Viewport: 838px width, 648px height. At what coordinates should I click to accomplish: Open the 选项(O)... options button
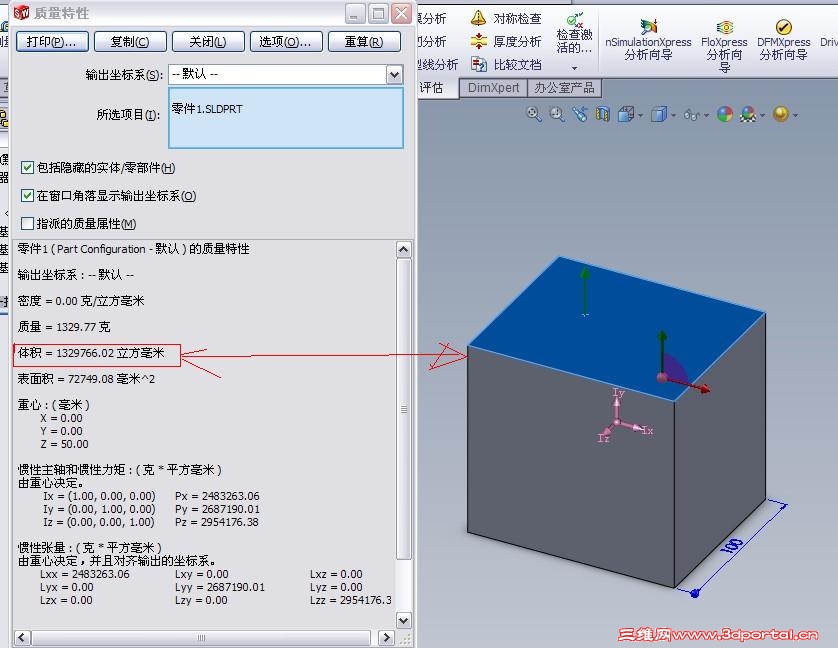286,42
